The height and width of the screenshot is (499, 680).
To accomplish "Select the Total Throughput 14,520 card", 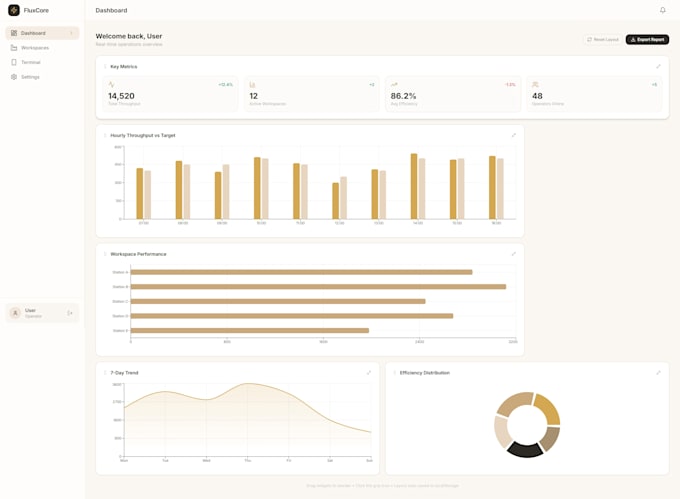I will point(170,94).
